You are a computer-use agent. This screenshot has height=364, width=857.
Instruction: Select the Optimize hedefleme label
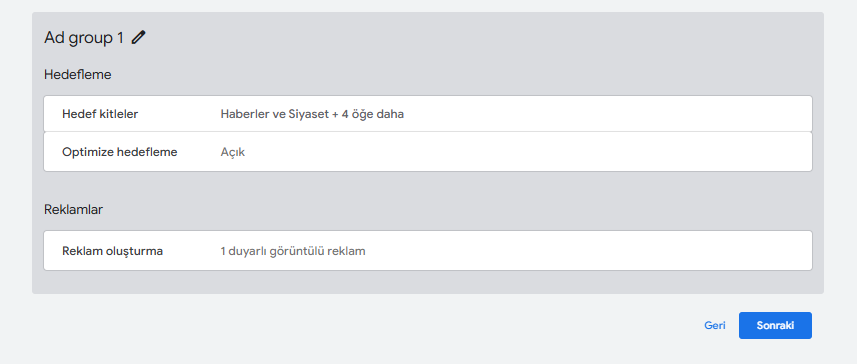(120, 152)
